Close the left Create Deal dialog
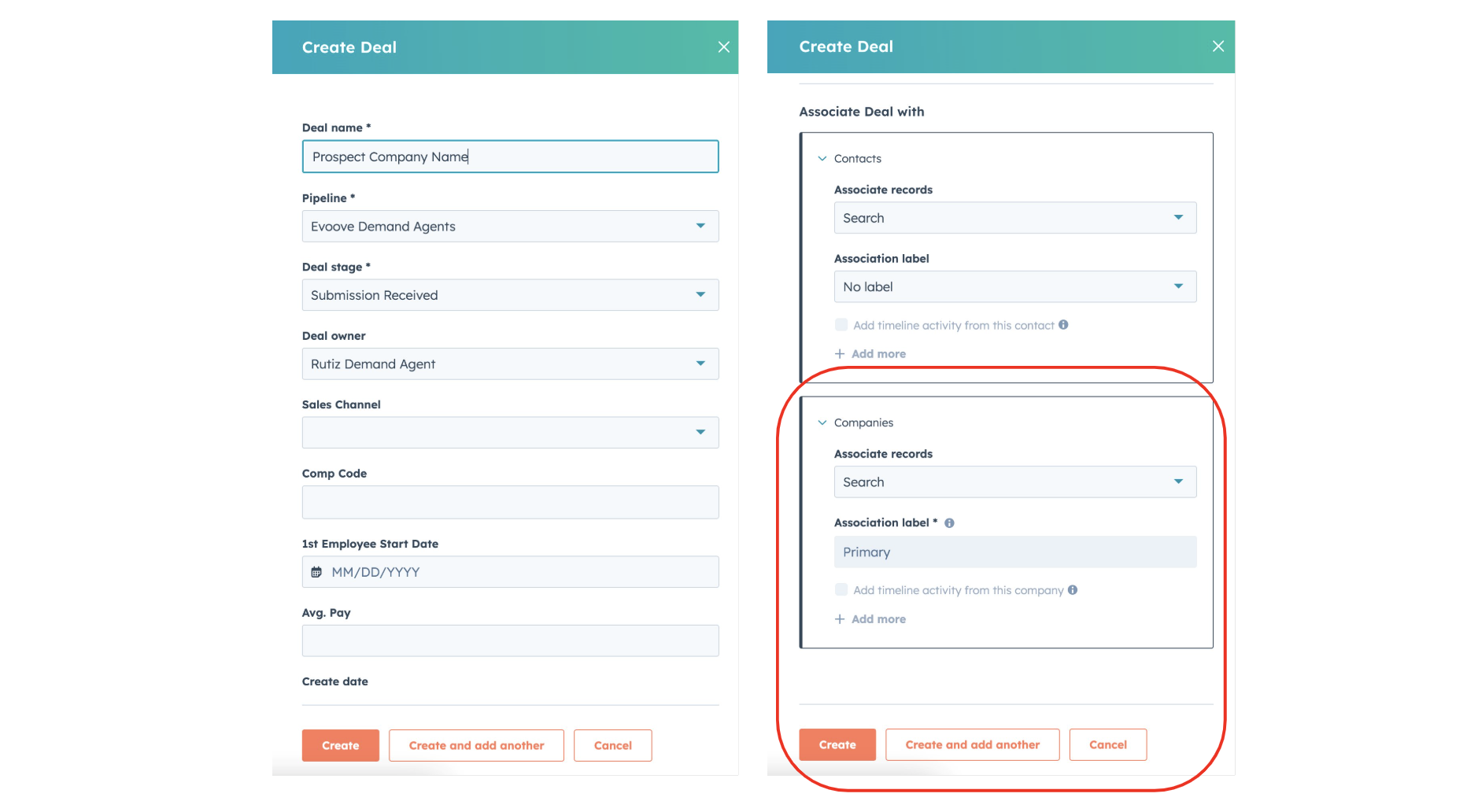The height and width of the screenshot is (812, 1478). pyautogui.click(x=724, y=47)
